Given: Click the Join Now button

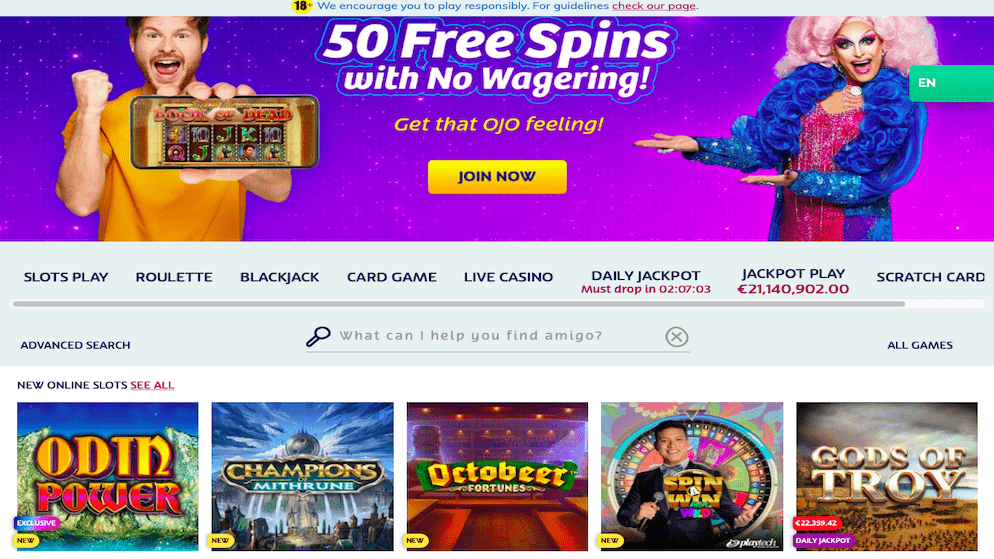Looking at the screenshot, I should (497, 176).
